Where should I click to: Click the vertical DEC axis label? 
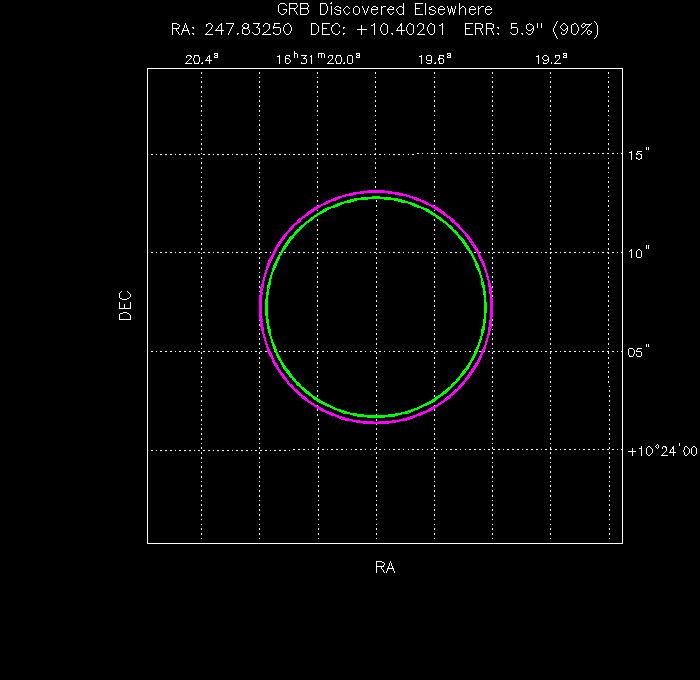pos(125,306)
